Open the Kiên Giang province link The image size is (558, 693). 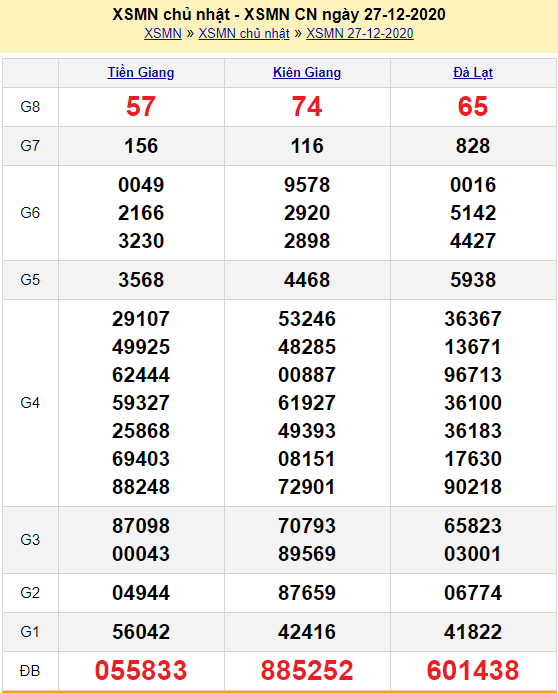click(307, 72)
